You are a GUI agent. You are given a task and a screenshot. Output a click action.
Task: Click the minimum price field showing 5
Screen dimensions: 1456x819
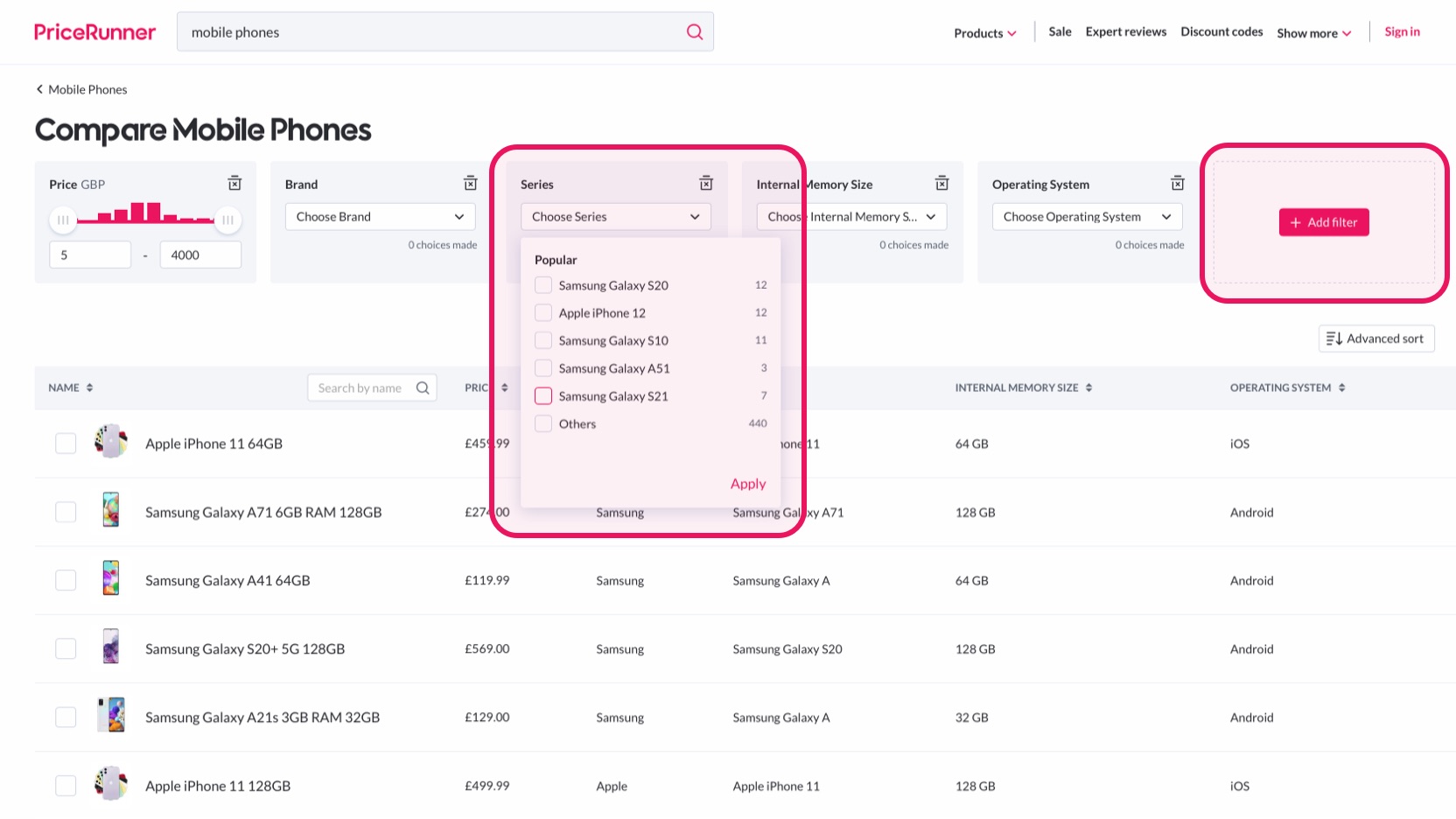90,255
